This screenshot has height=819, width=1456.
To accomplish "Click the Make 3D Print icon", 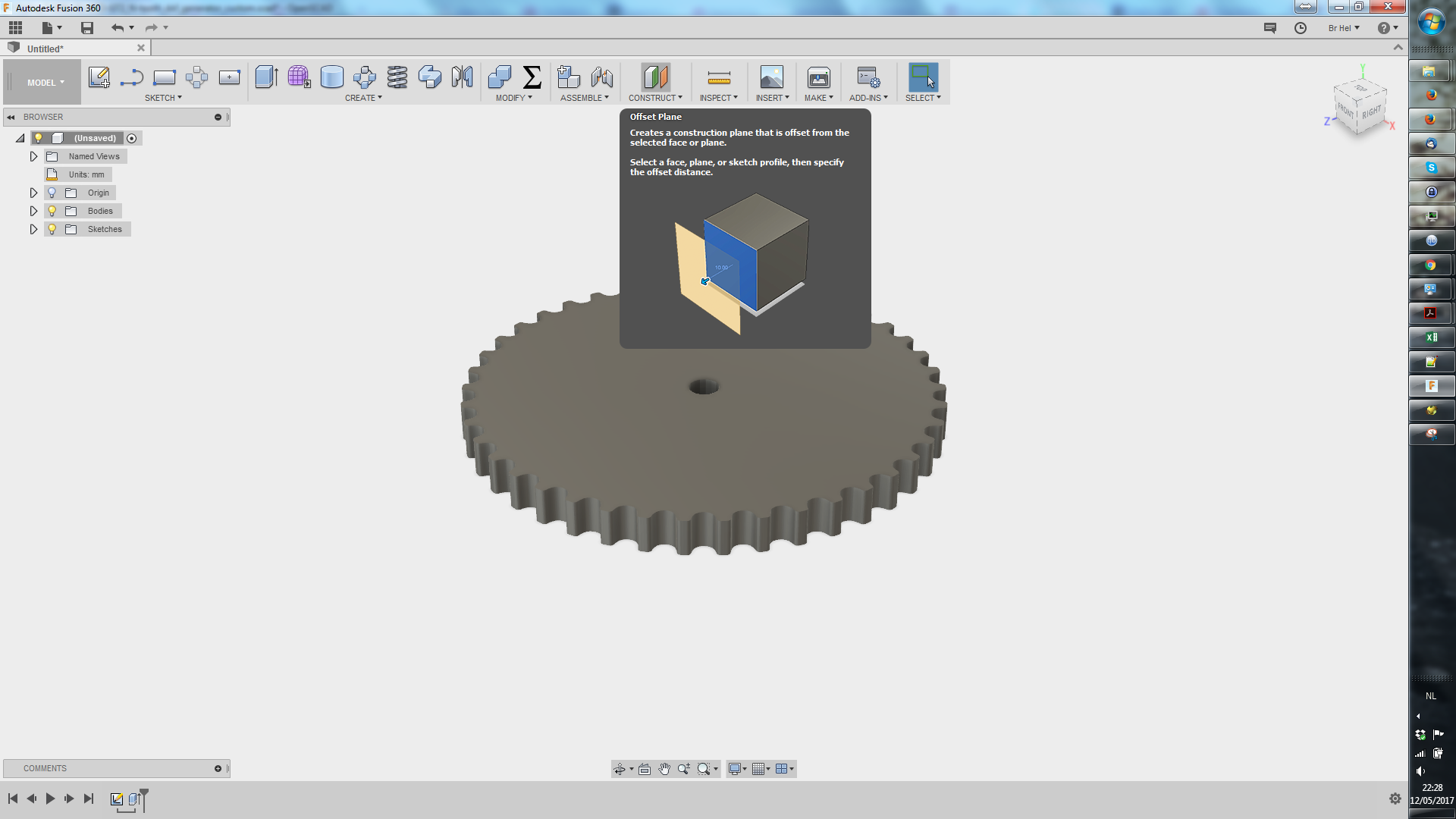I will 819,77.
